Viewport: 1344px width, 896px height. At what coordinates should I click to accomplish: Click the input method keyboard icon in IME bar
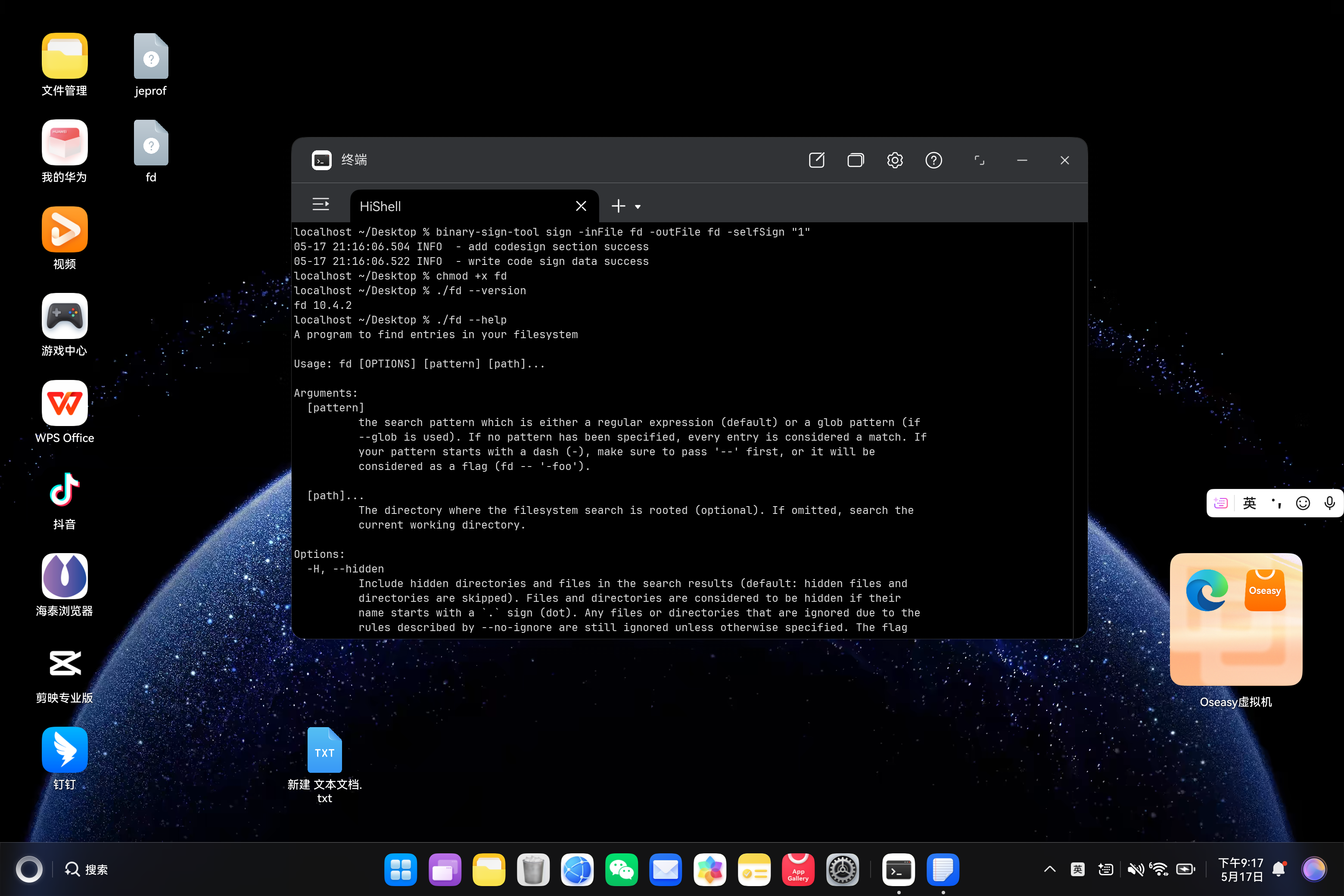click(x=1220, y=503)
